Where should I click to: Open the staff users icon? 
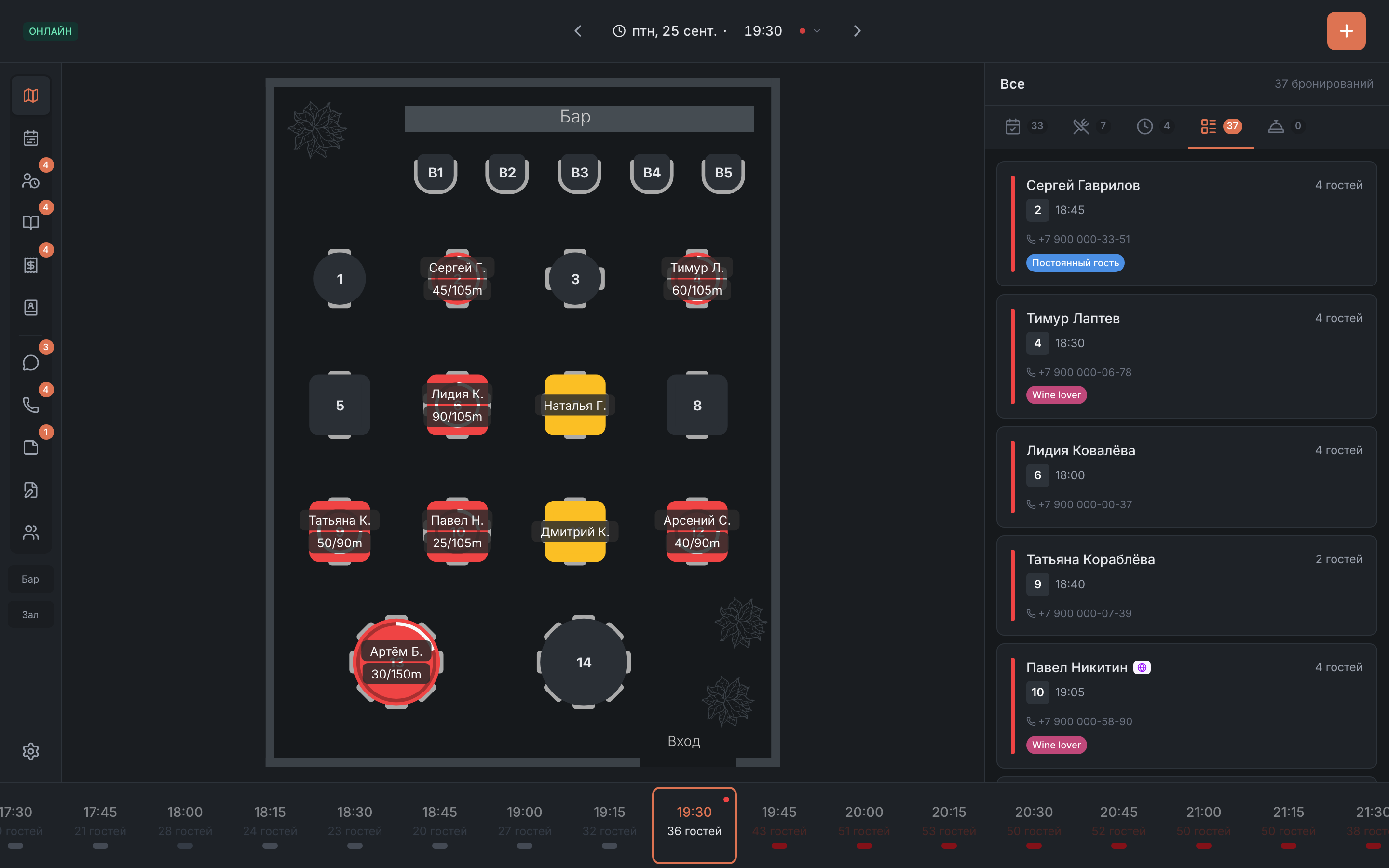tap(30, 533)
